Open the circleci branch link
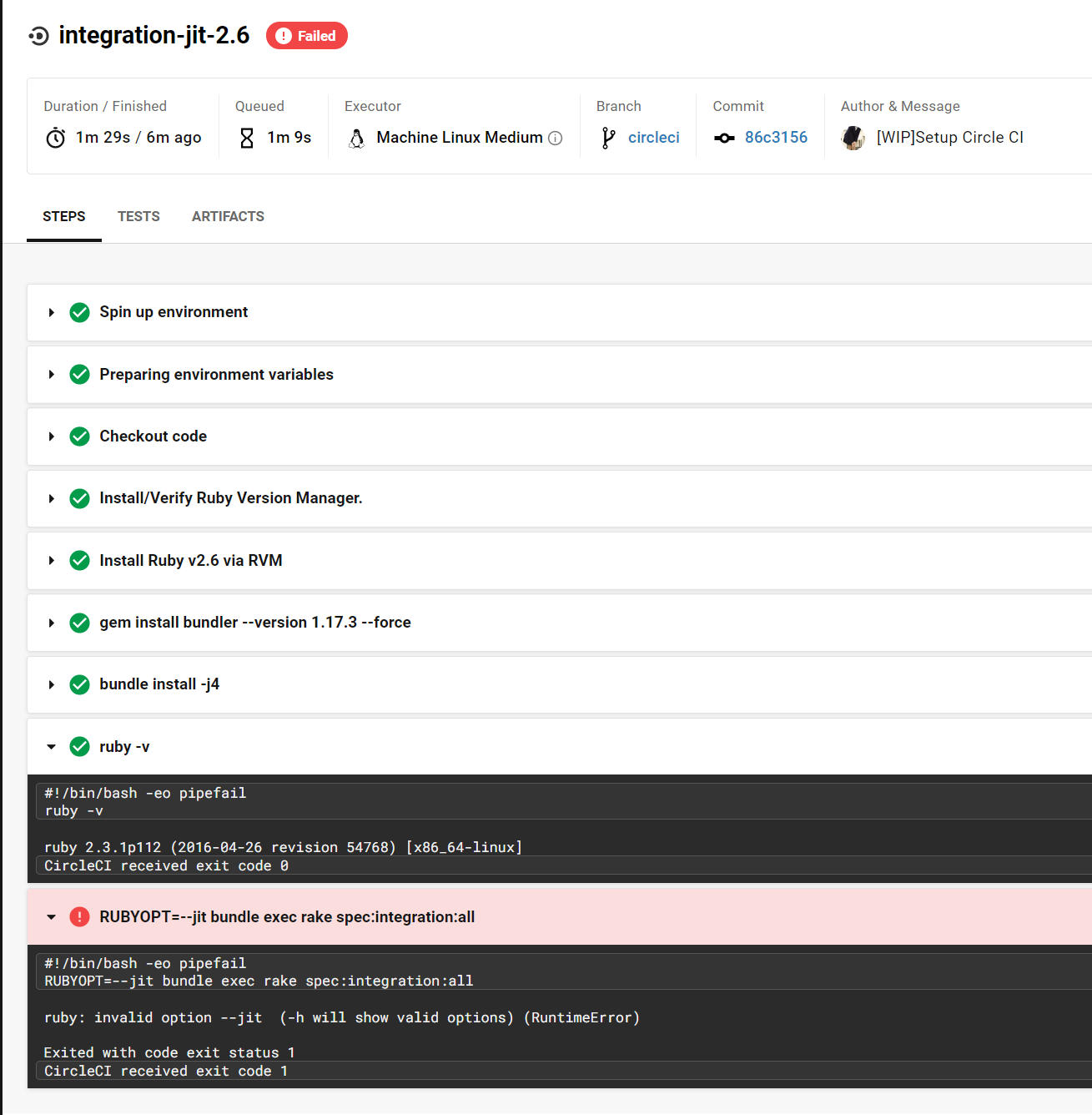 coord(654,138)
